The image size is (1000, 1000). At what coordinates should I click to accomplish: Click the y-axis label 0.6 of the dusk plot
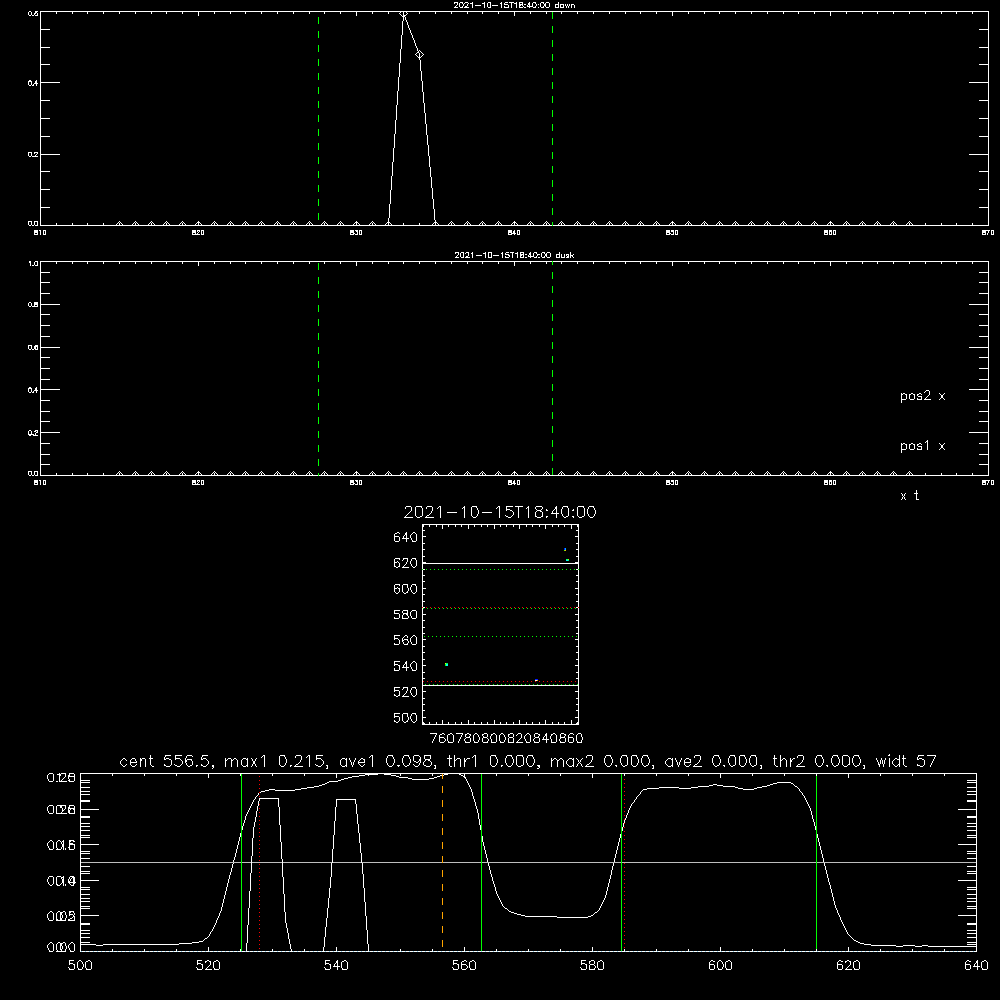click(33, 348)
